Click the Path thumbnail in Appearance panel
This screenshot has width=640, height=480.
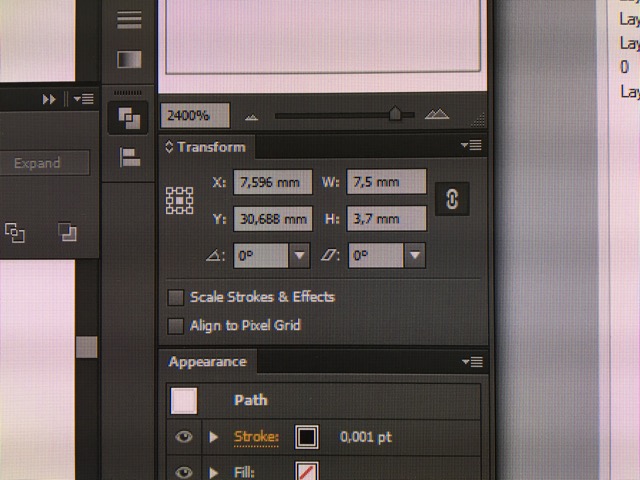184,401
